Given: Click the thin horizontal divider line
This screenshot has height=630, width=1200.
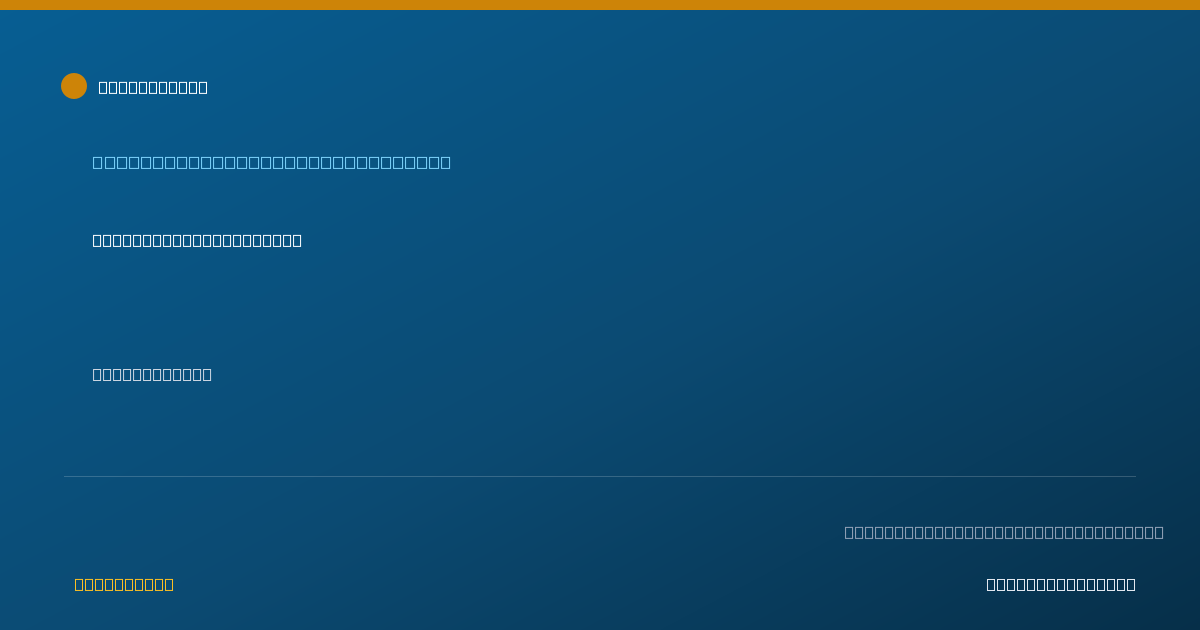Looking at the screenshot, I should pos(600,476).
